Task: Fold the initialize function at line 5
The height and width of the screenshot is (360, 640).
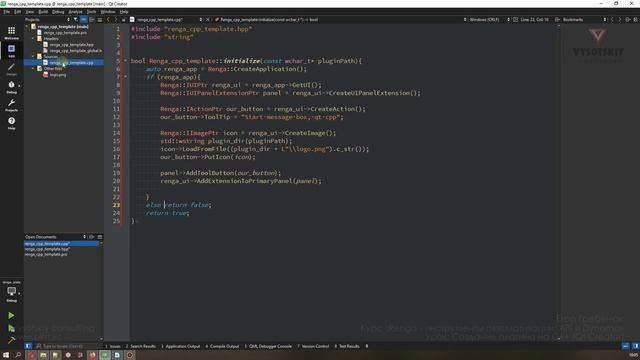Action: [x=126, y=61]
